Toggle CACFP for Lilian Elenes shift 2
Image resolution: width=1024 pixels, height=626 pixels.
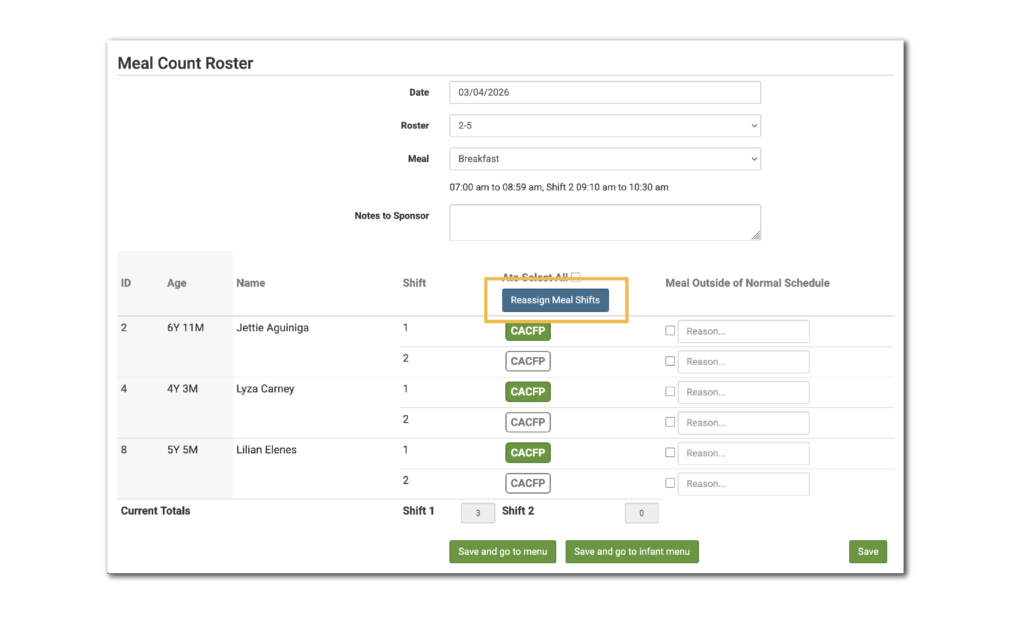[x=527, y=483]
